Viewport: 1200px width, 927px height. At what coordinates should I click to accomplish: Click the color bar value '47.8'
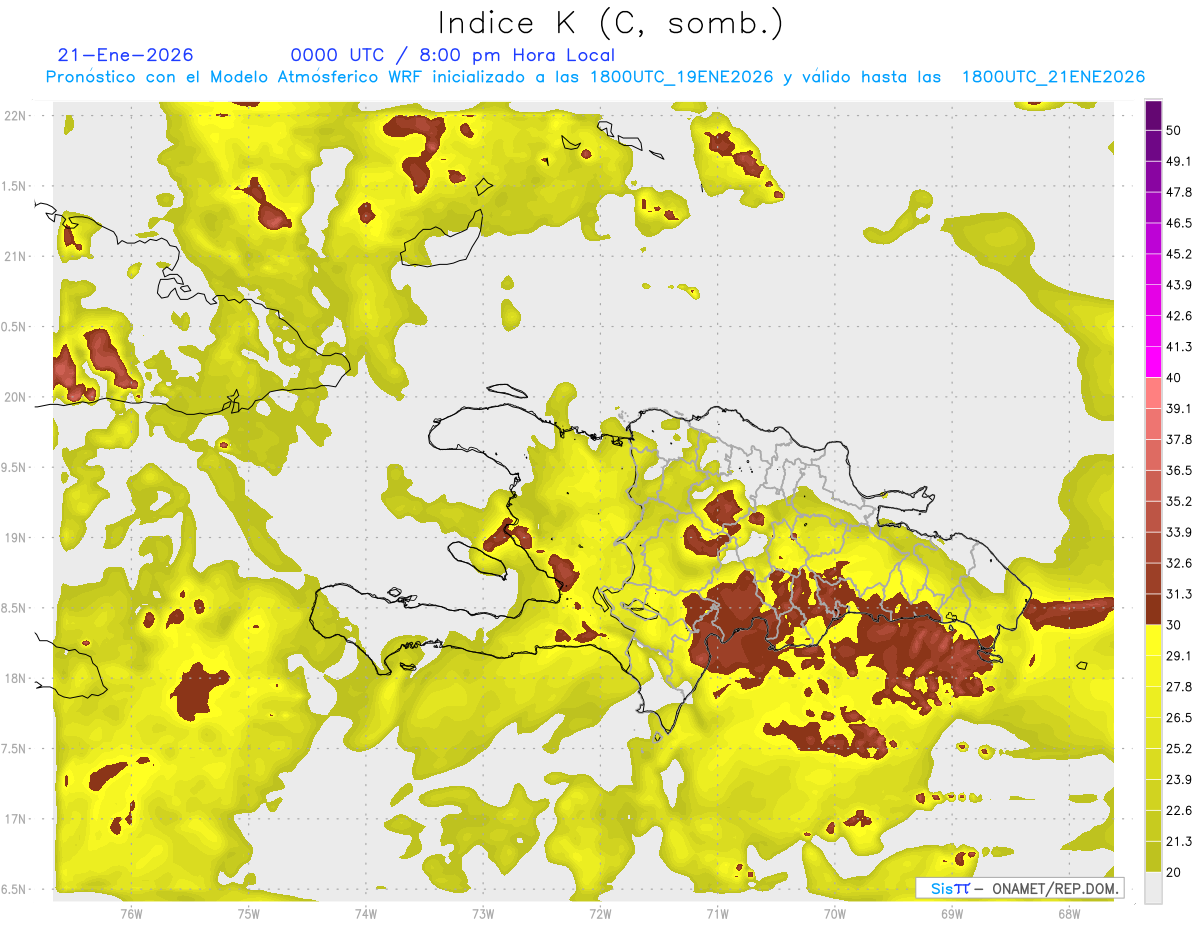tap(1178, 192)
